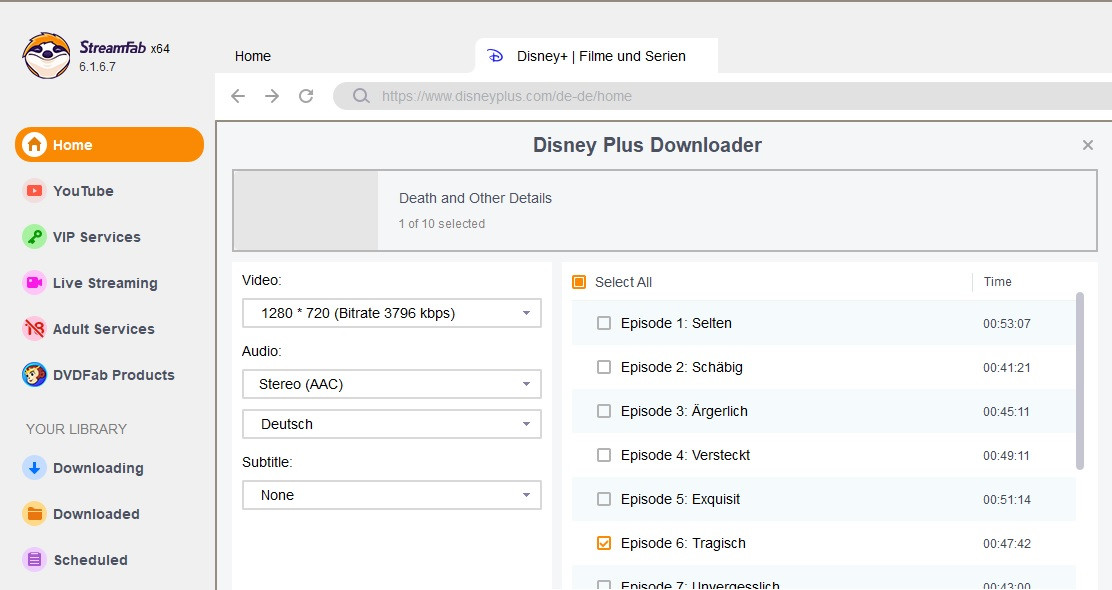Click duration 00:47:42
The width and height of the screenshot is (1112, 590).
coord(1006,544)
